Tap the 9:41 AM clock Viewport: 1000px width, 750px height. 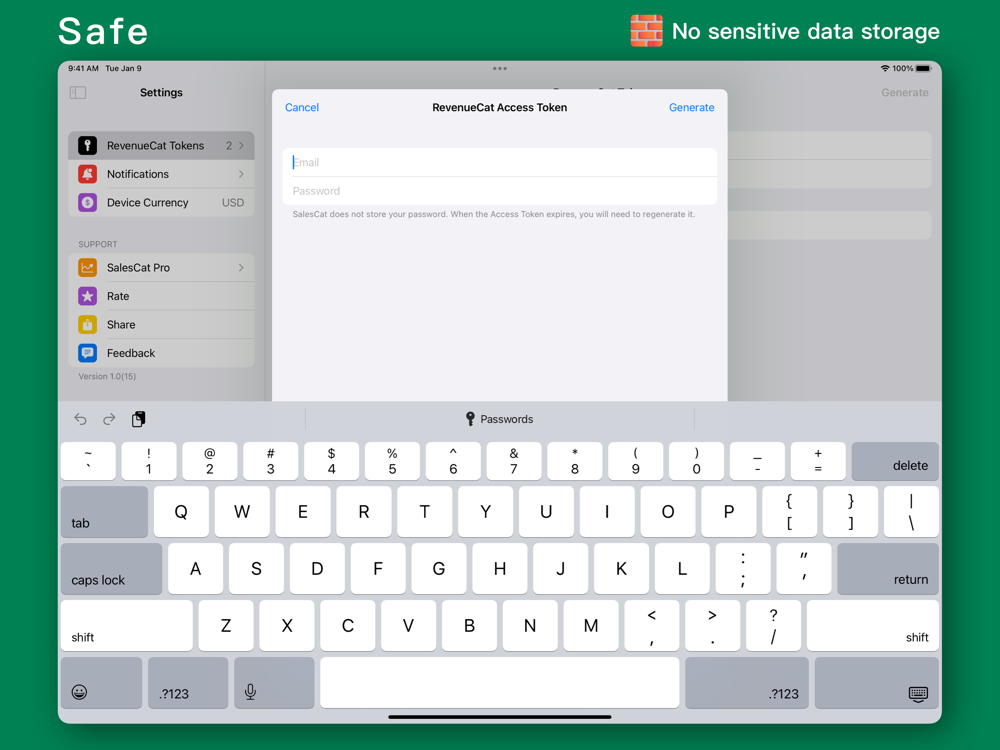point(84,68)
